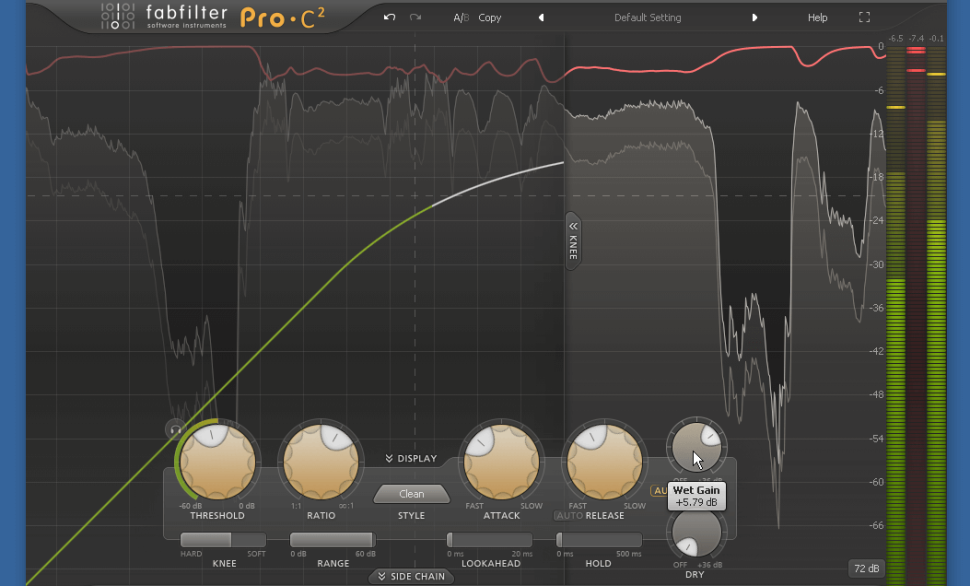Toggle full screen mode icon
970x586 pixels.
tap(864, 17)
